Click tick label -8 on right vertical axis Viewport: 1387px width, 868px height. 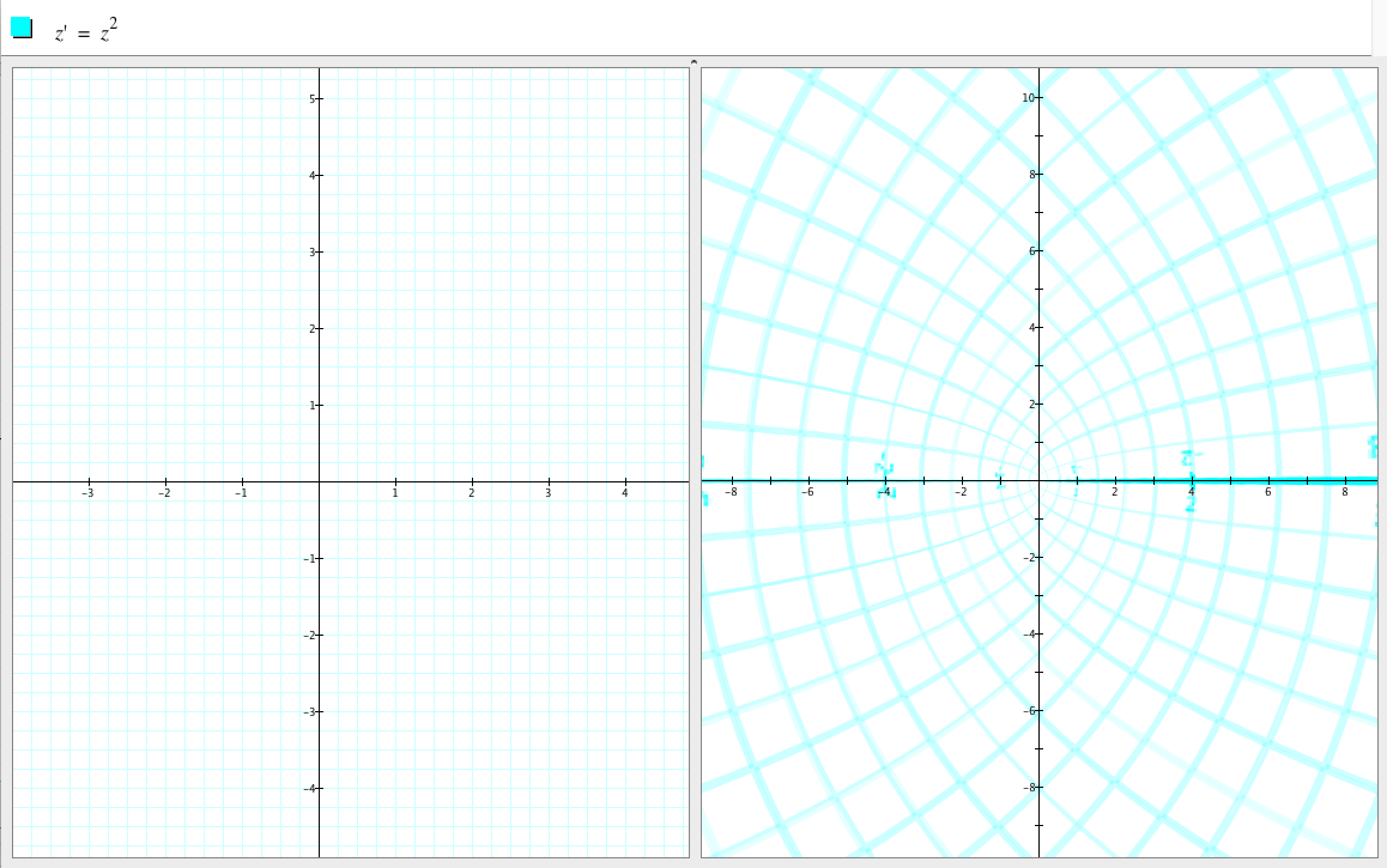[1028, 787]
